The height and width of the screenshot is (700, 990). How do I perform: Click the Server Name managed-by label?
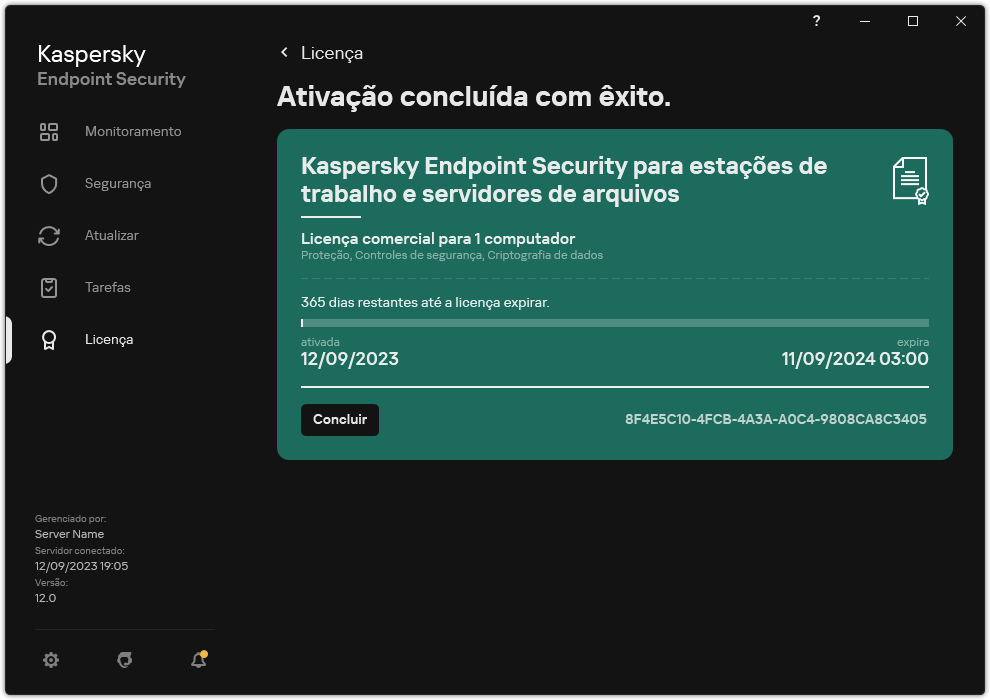pyautogui.click(x=69, y=533)
